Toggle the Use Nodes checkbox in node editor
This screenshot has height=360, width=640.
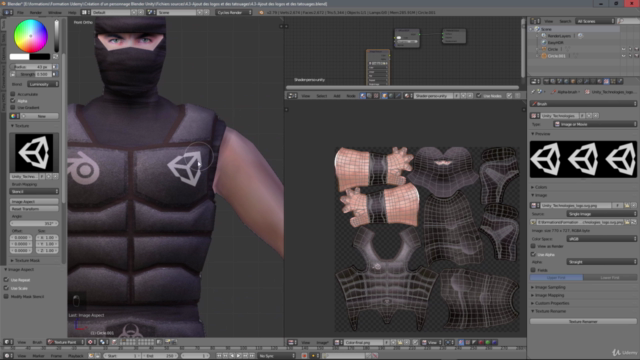tap(479, 96)
